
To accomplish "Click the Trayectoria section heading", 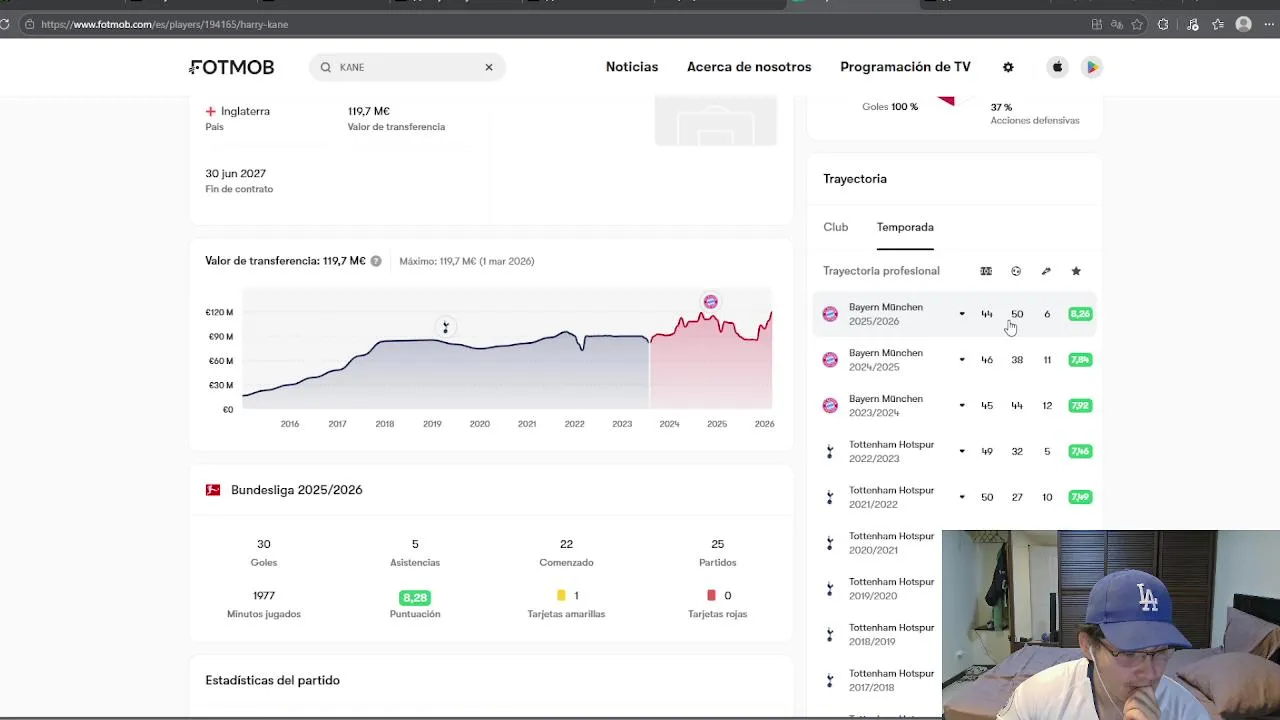I will click(855, 179).
